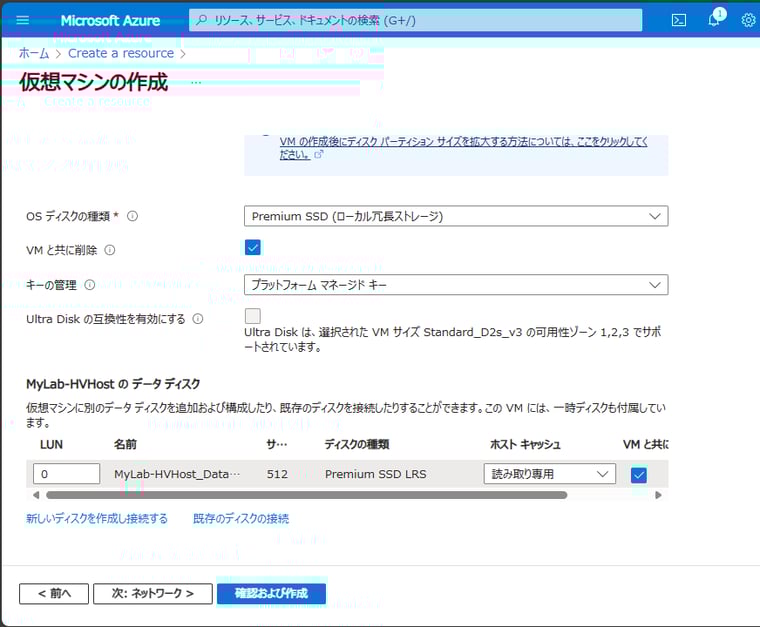
Task: Click the truncated サ… size column header
Action: click(x=277, y=444)
